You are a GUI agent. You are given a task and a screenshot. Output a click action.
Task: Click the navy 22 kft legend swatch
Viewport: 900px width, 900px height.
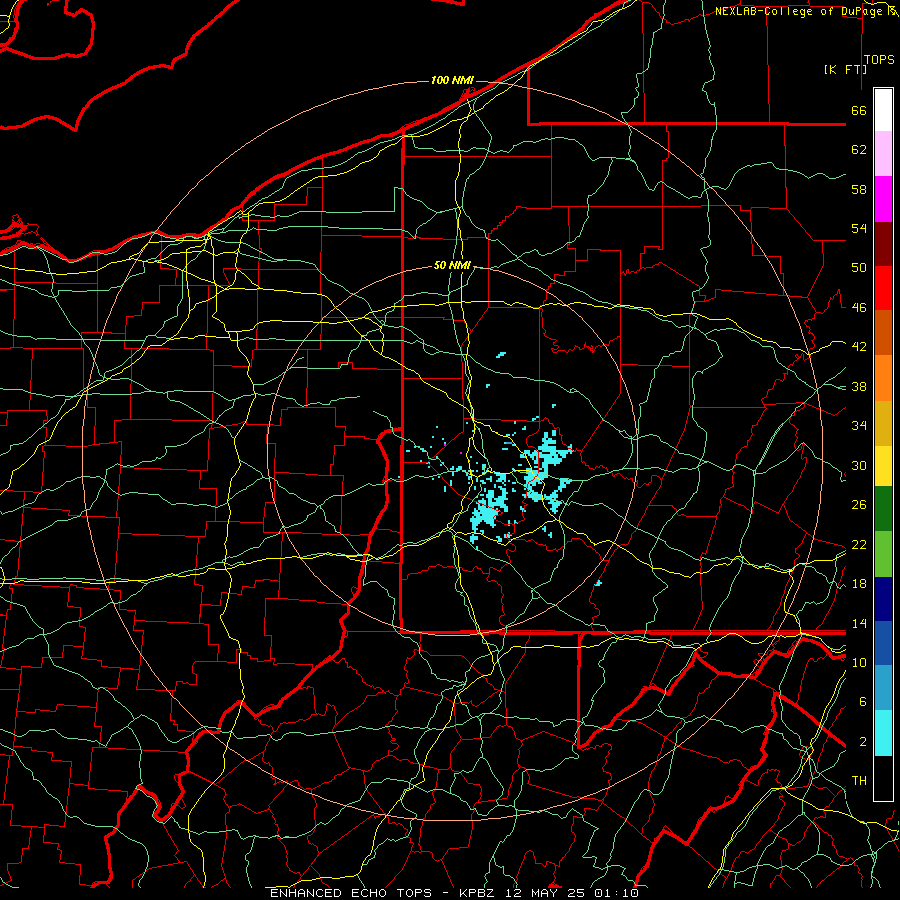[x=883, y=599]
